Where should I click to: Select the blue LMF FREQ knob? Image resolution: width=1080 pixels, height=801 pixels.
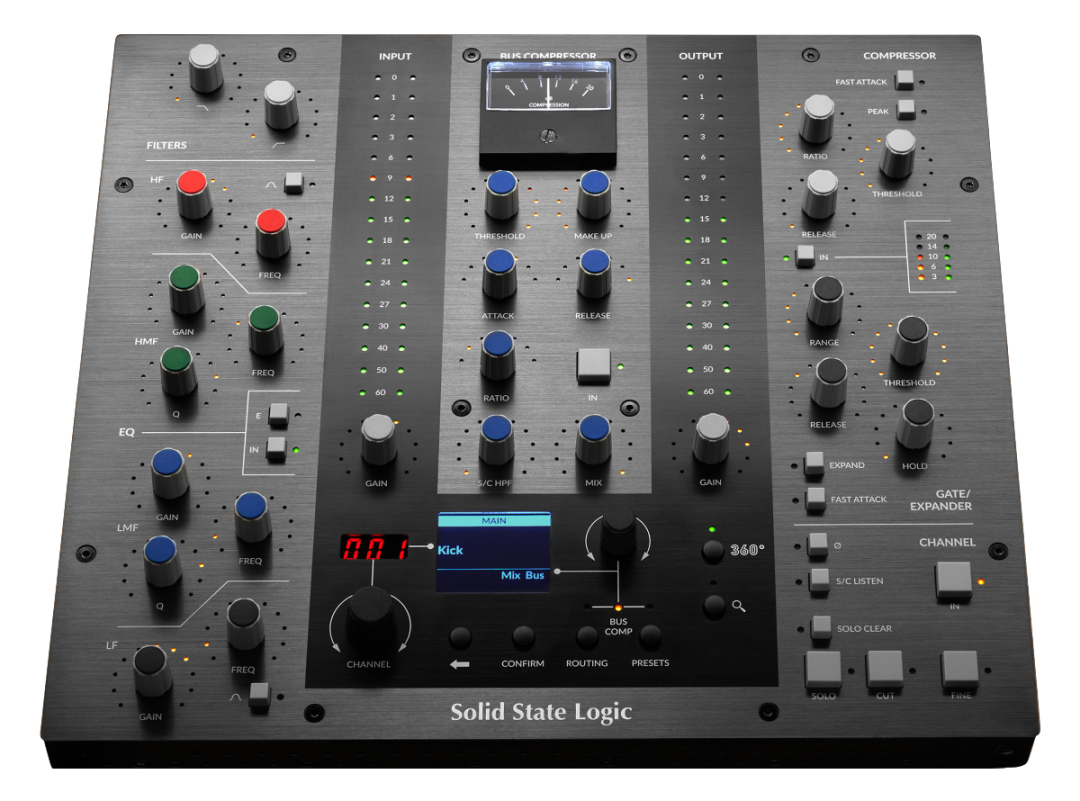click(x=252, y=515)
